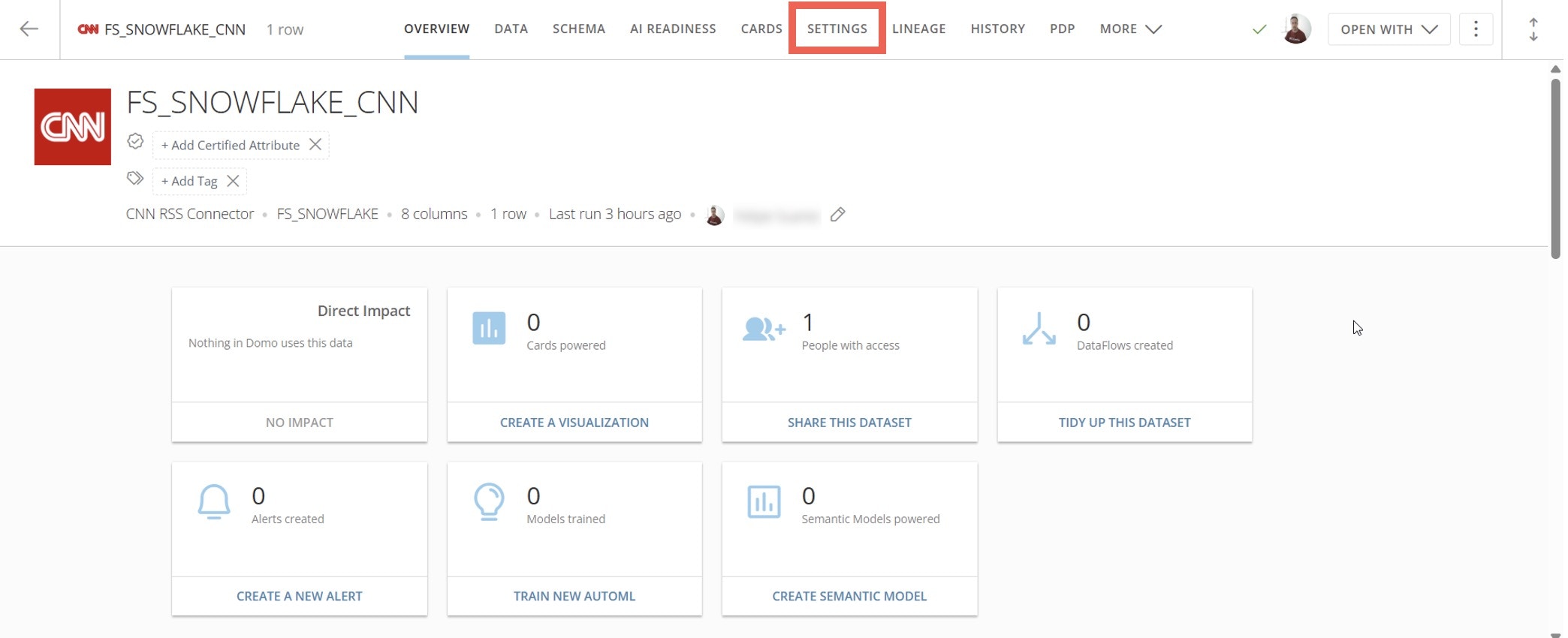The image size is (1568, 638).
Task: Click the CNN RSS Connector text
Action: pyautogui.click(x=190, y=214)
